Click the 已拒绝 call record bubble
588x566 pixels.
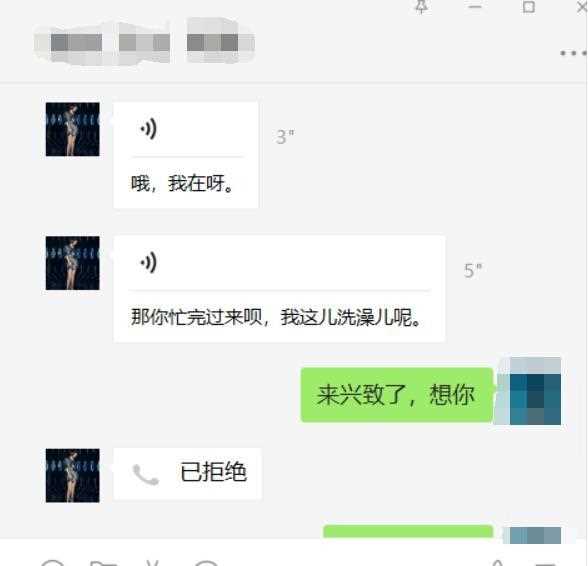coord(188,473)
